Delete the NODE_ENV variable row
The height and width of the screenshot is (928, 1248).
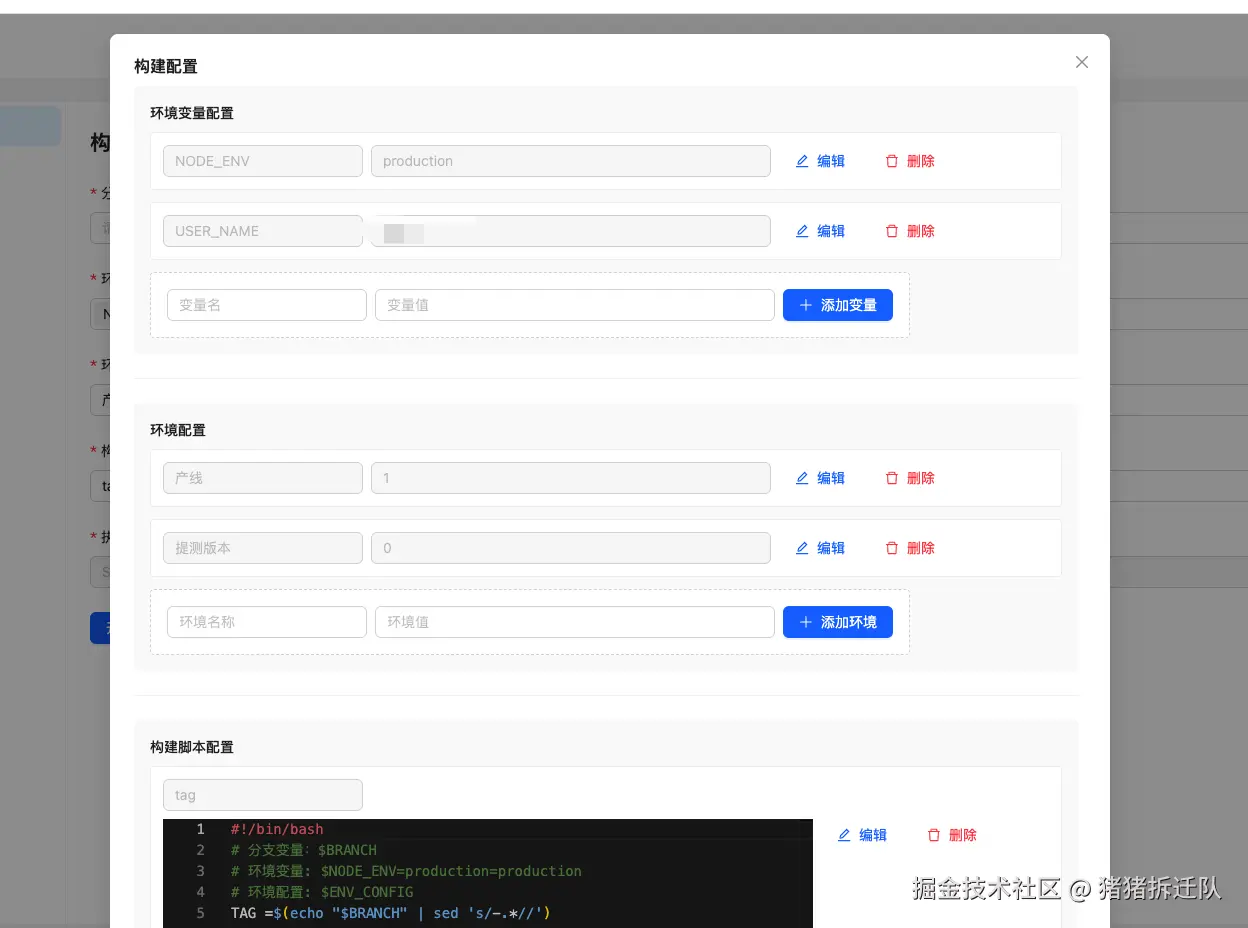[x=910, y=161]
